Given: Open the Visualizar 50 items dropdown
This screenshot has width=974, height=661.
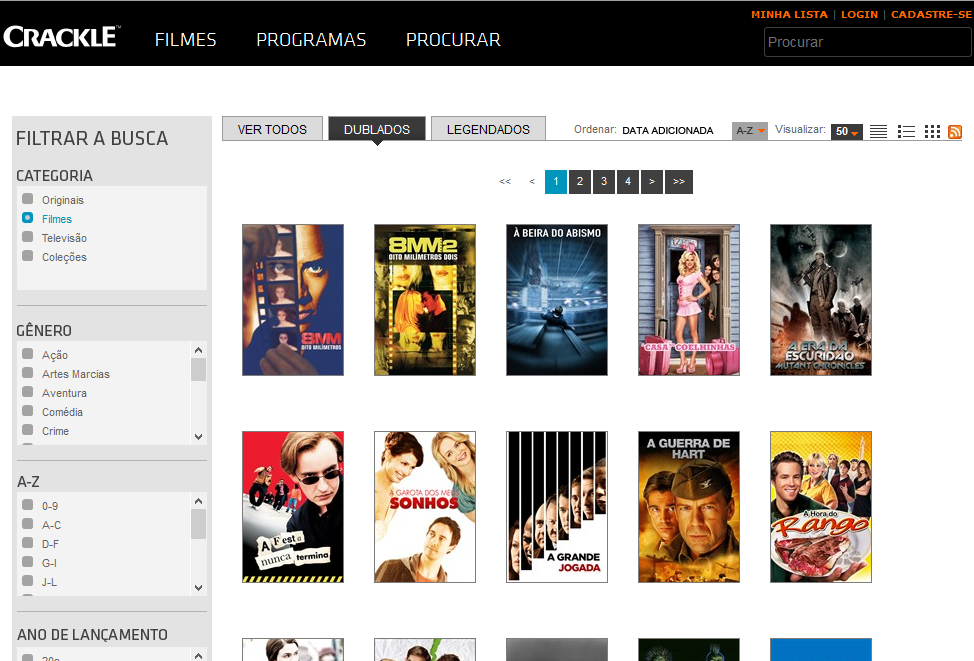Looking at the screenshot, I should [x=847, y=131].
